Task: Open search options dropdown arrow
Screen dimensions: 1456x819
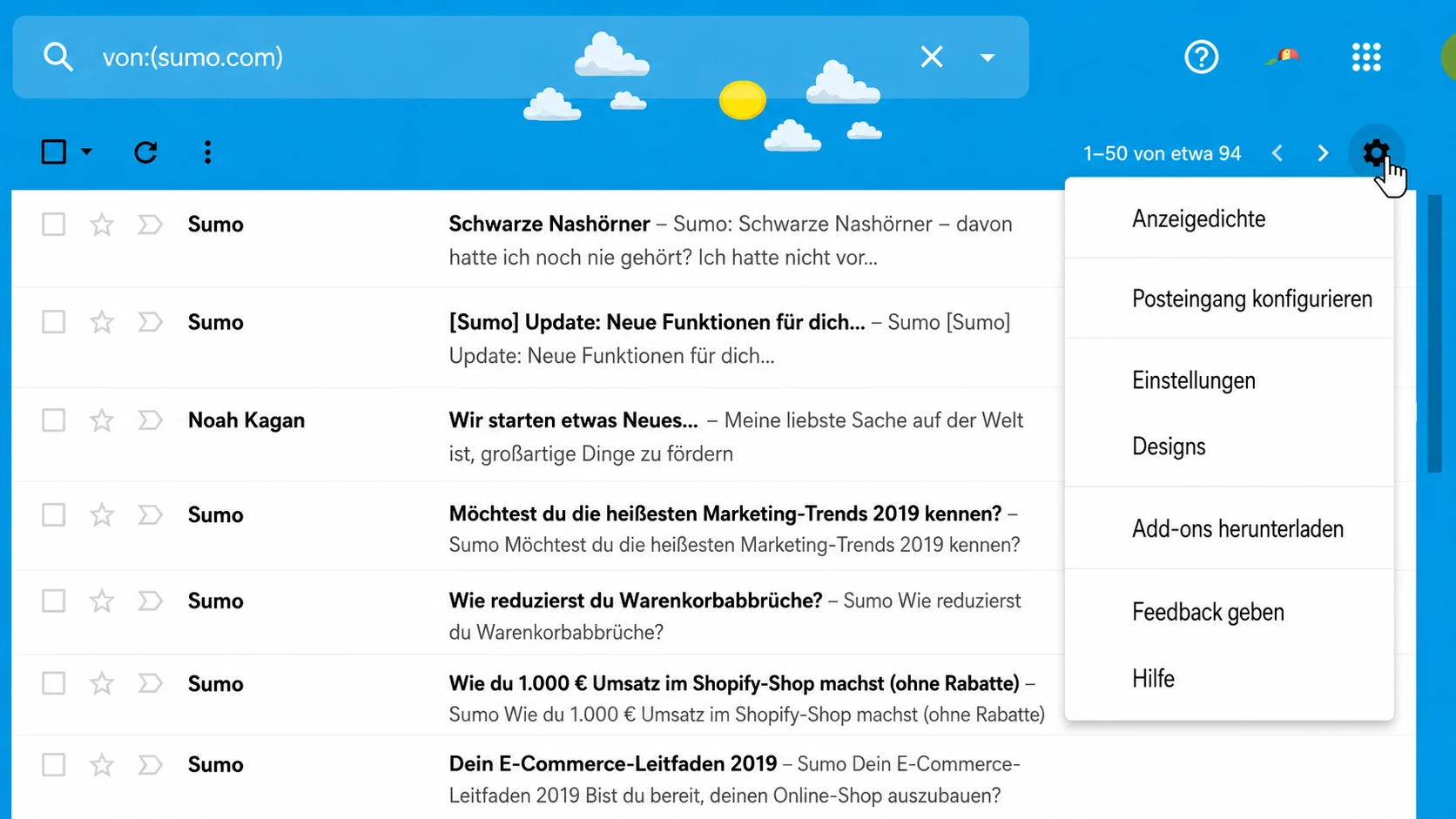Action: (x=987, y=57)
